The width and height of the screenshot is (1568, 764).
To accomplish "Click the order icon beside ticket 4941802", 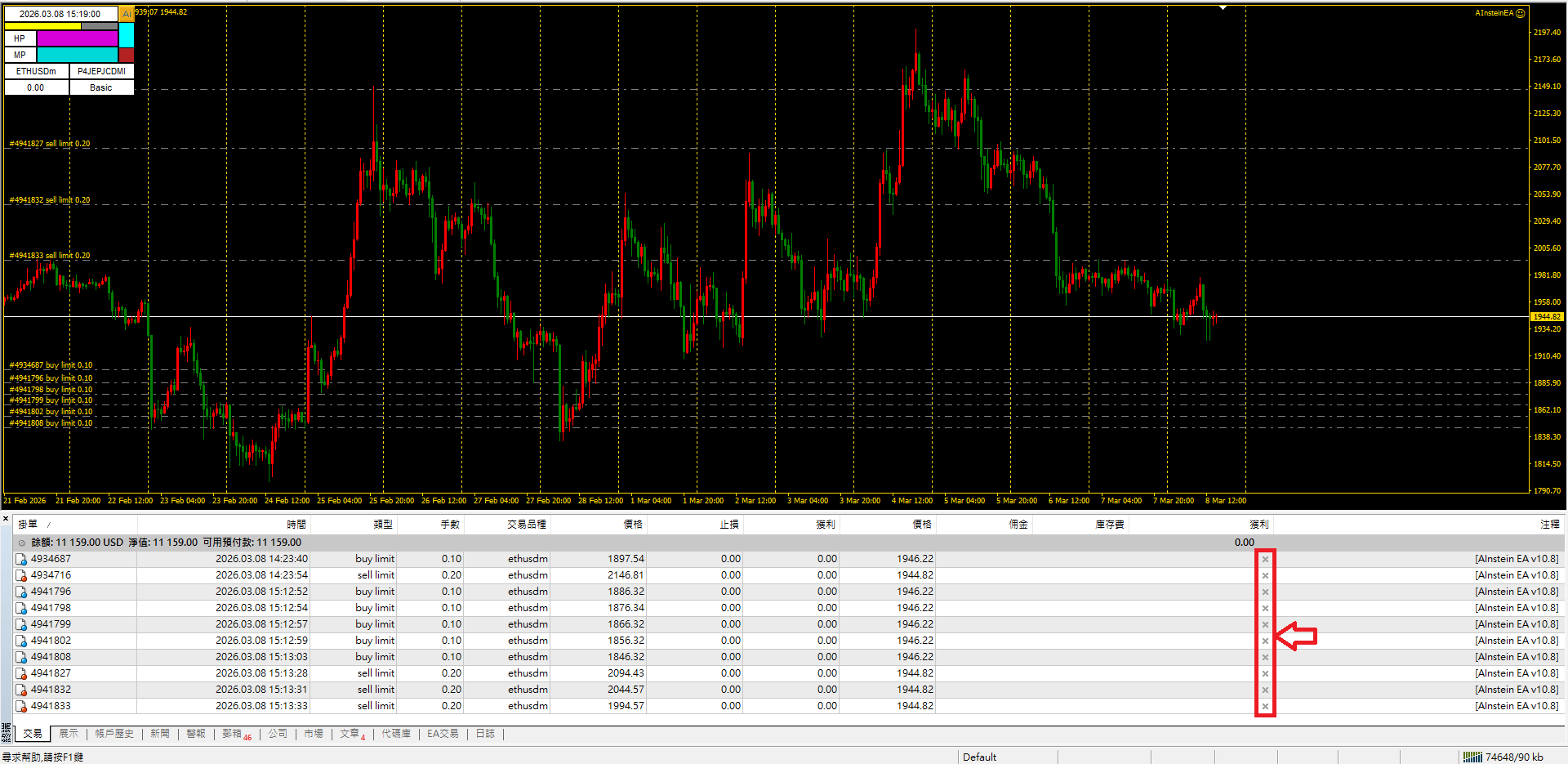I will coord(21,641).
